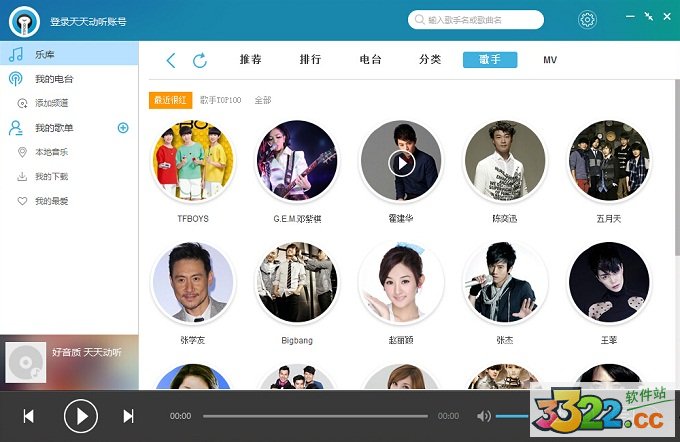Click 登录天天动听账号 login link
The image size is (680, 442).
88,22
